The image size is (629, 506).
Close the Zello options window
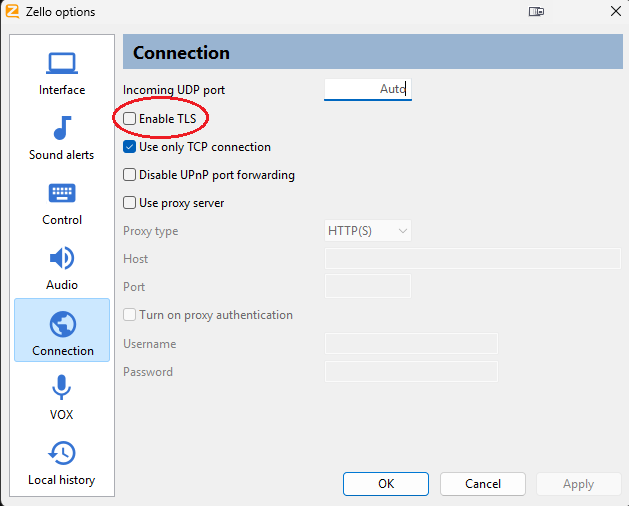[x=616, y=11]
